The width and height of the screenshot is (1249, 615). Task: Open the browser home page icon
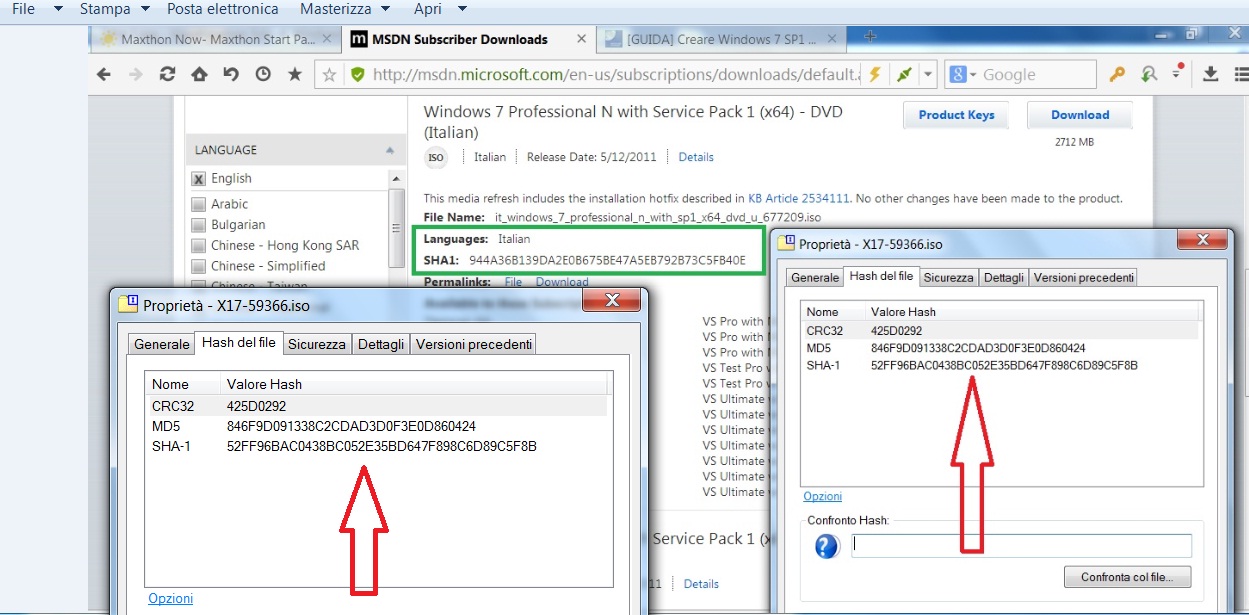[x=199, y=74]
